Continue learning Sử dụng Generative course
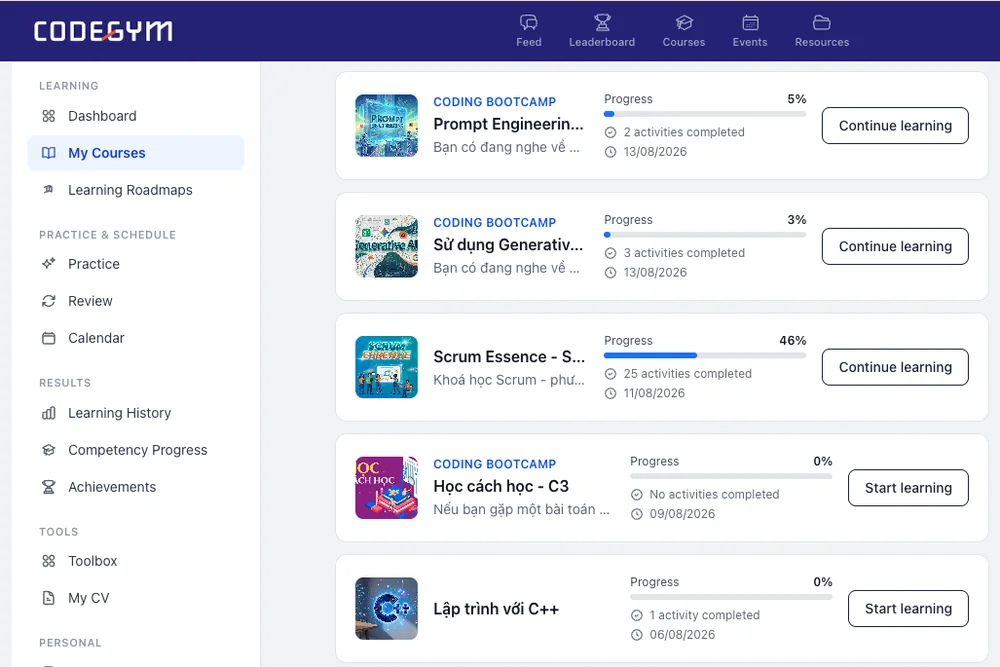1000x667 pixels. [x=895, y=246]
